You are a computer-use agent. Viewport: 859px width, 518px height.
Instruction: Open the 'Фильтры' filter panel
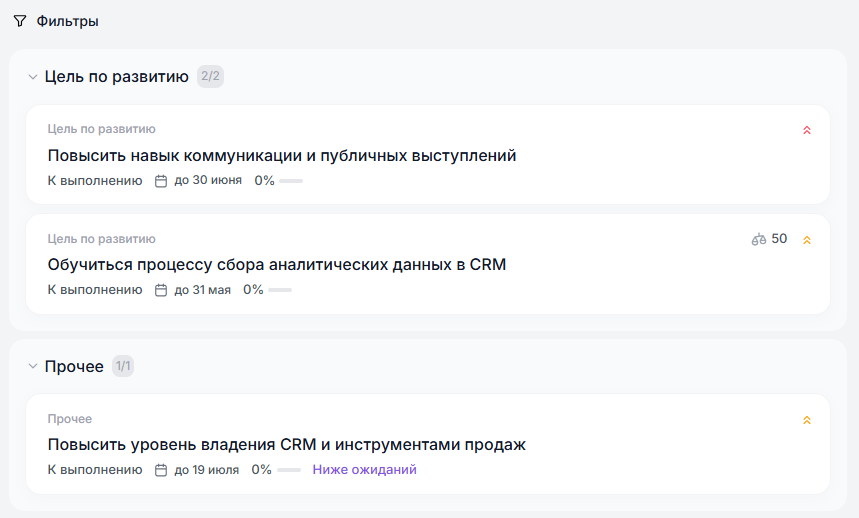click(67, 21)
